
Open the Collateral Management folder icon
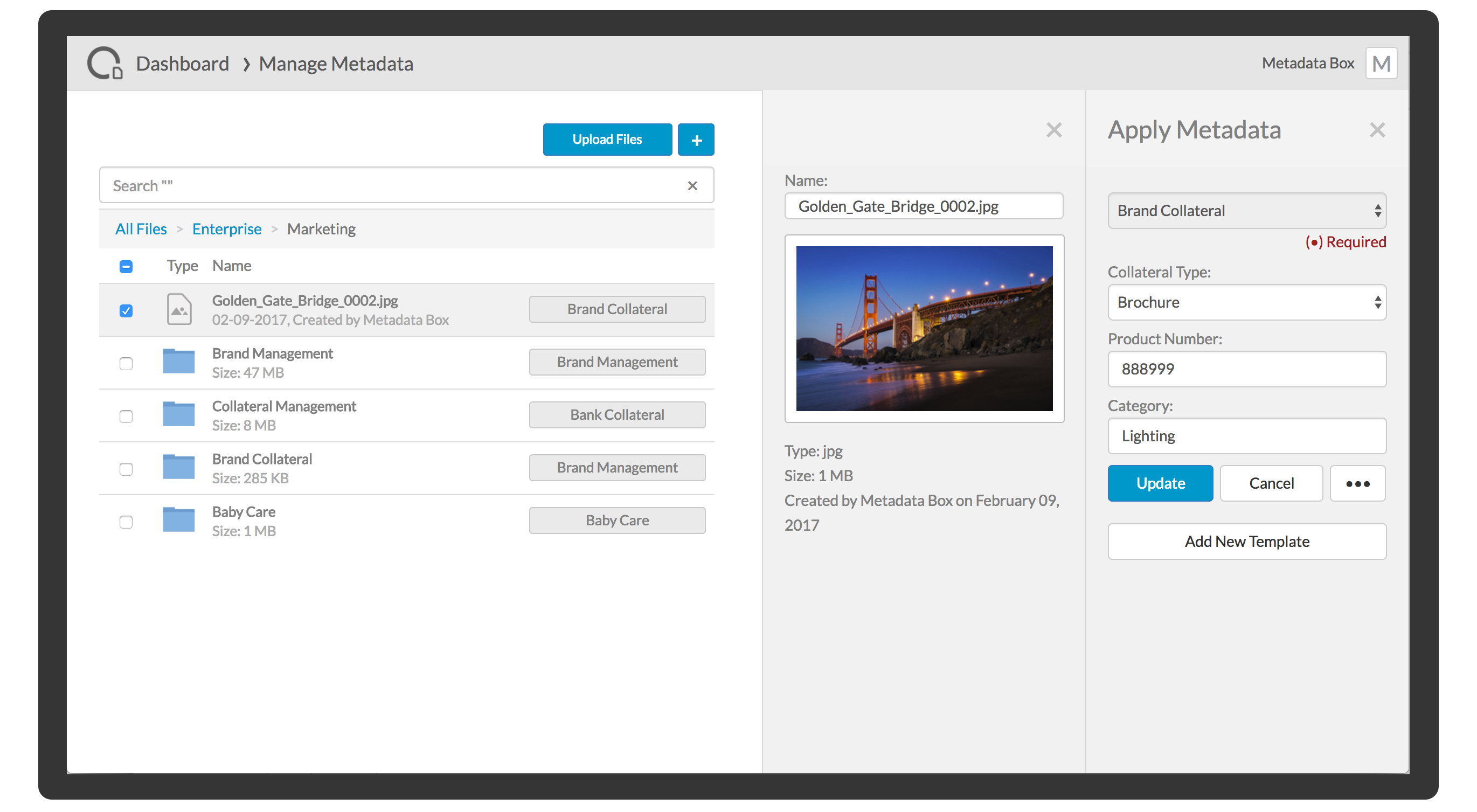tap(179, 414)
